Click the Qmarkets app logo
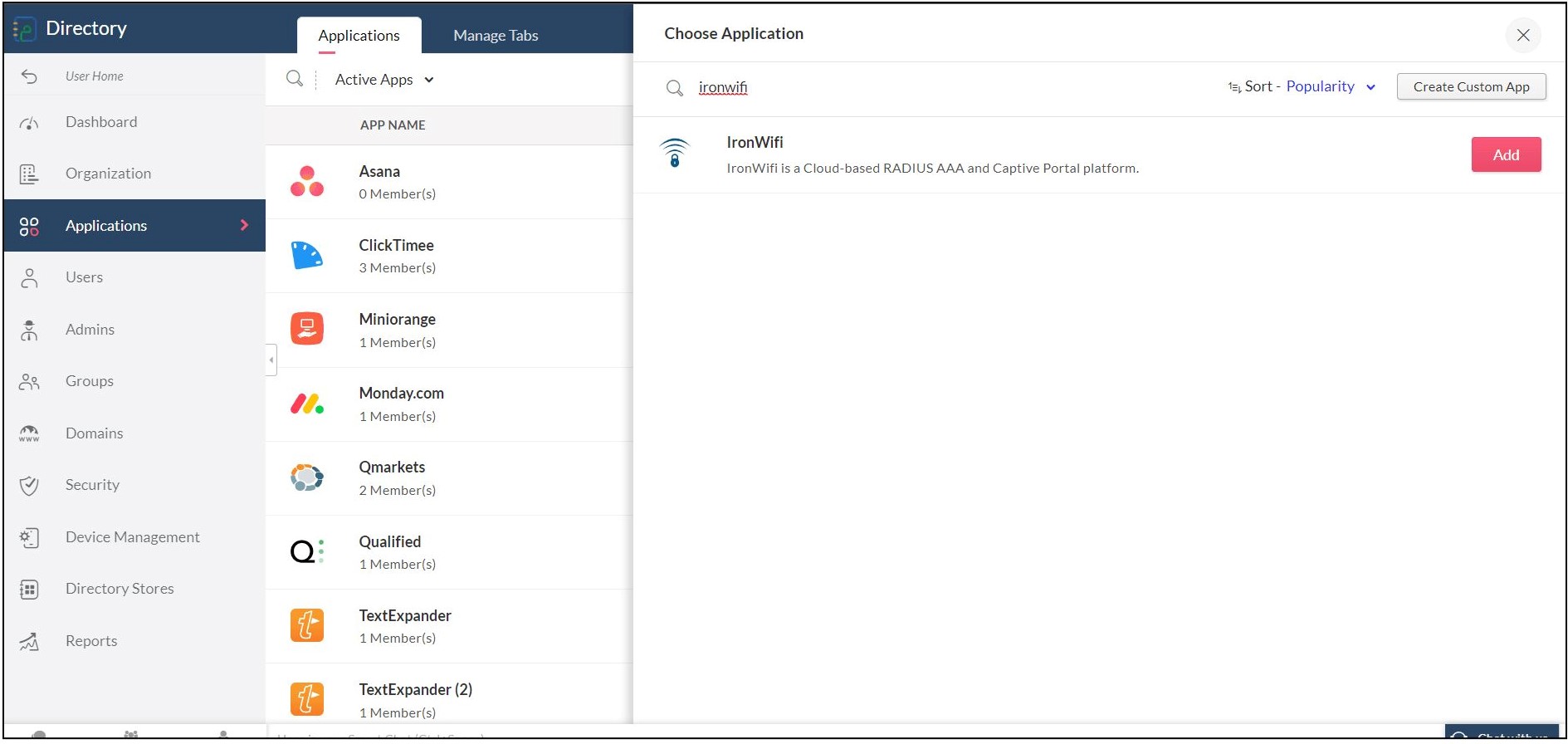 point(307,477)
